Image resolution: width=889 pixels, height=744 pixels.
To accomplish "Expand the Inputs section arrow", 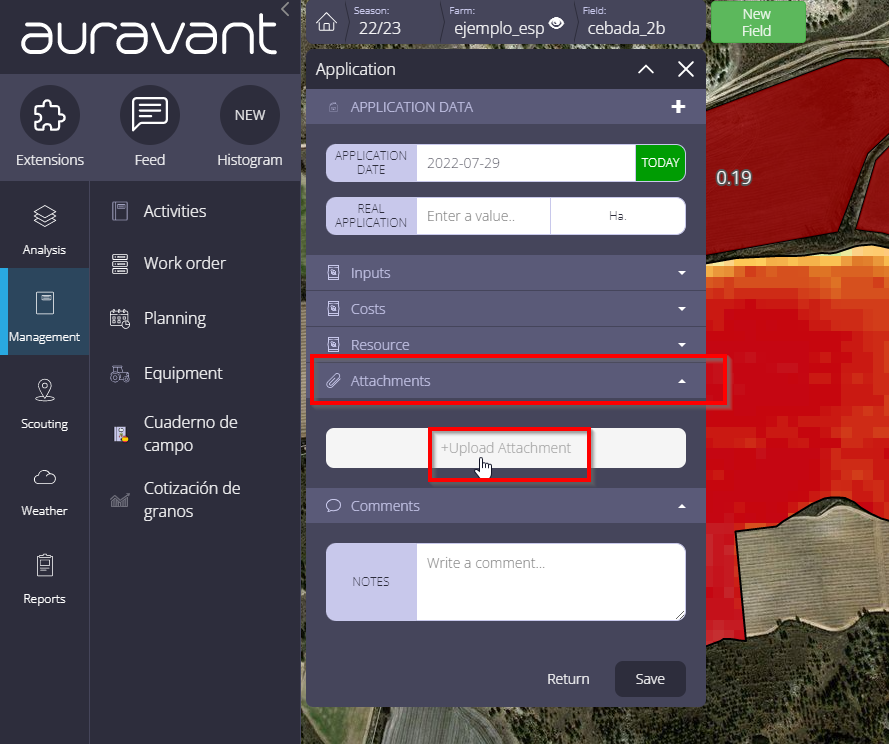I will coord(682,273).
